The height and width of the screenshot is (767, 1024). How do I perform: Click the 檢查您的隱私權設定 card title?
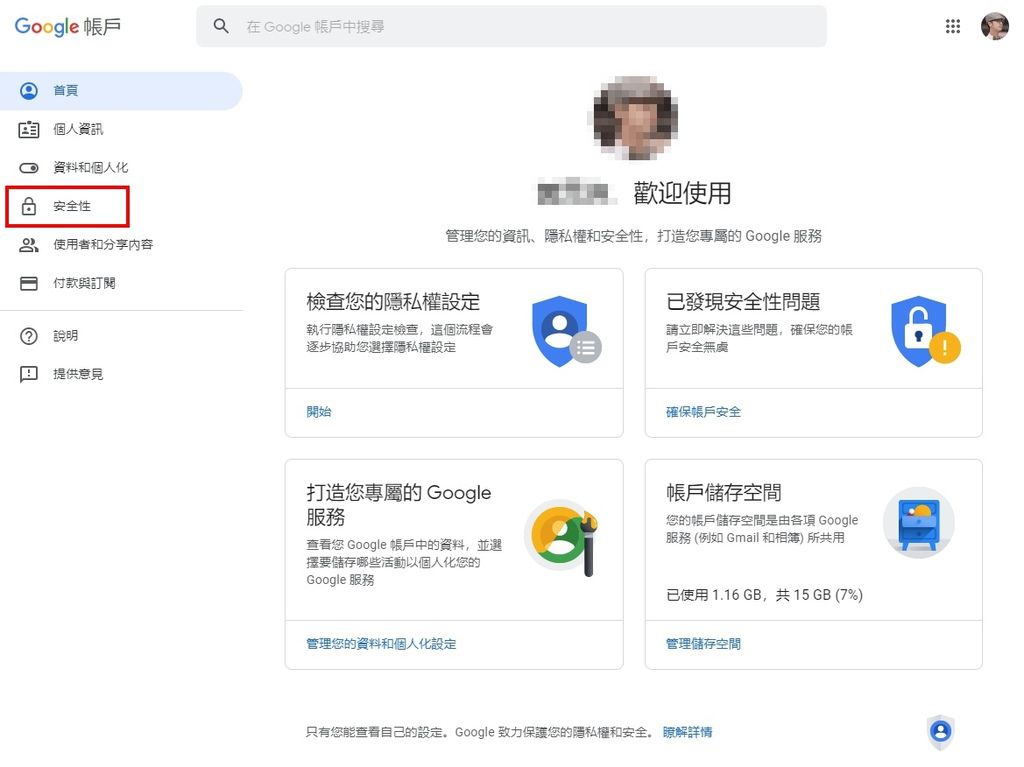[x=393, y=302]
